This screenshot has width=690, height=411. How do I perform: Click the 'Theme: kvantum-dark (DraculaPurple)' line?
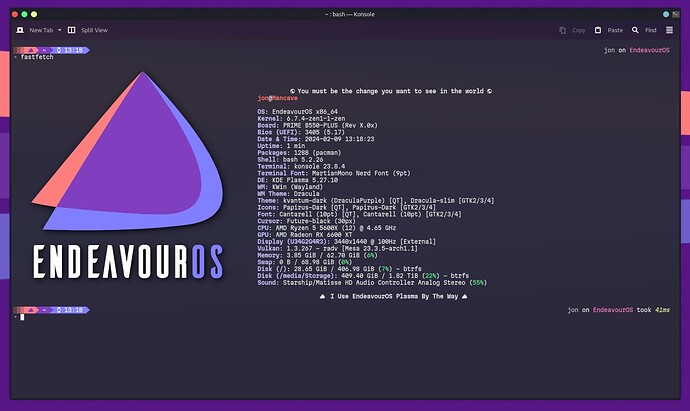pos(376,201)
